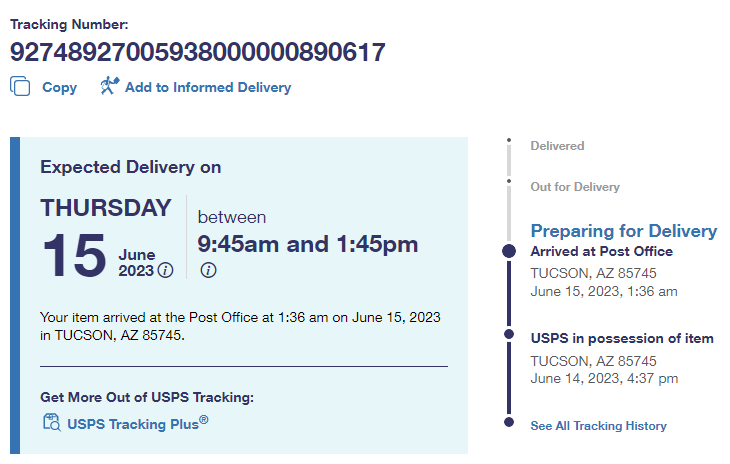
Task: Click the Expected Delivery on heading
Action: click(x=131, y=167)
